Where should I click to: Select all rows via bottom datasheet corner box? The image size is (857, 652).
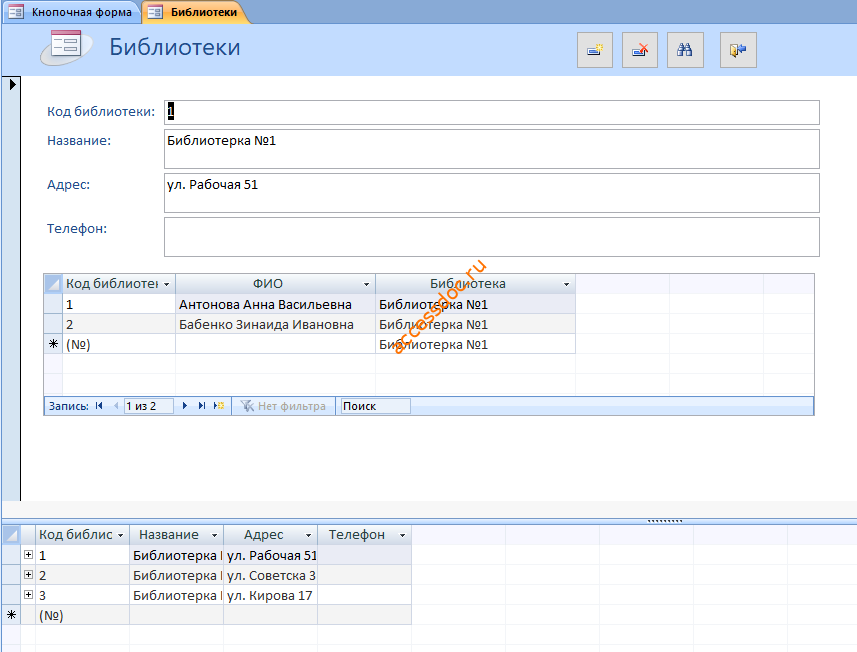tap(11, 534)
